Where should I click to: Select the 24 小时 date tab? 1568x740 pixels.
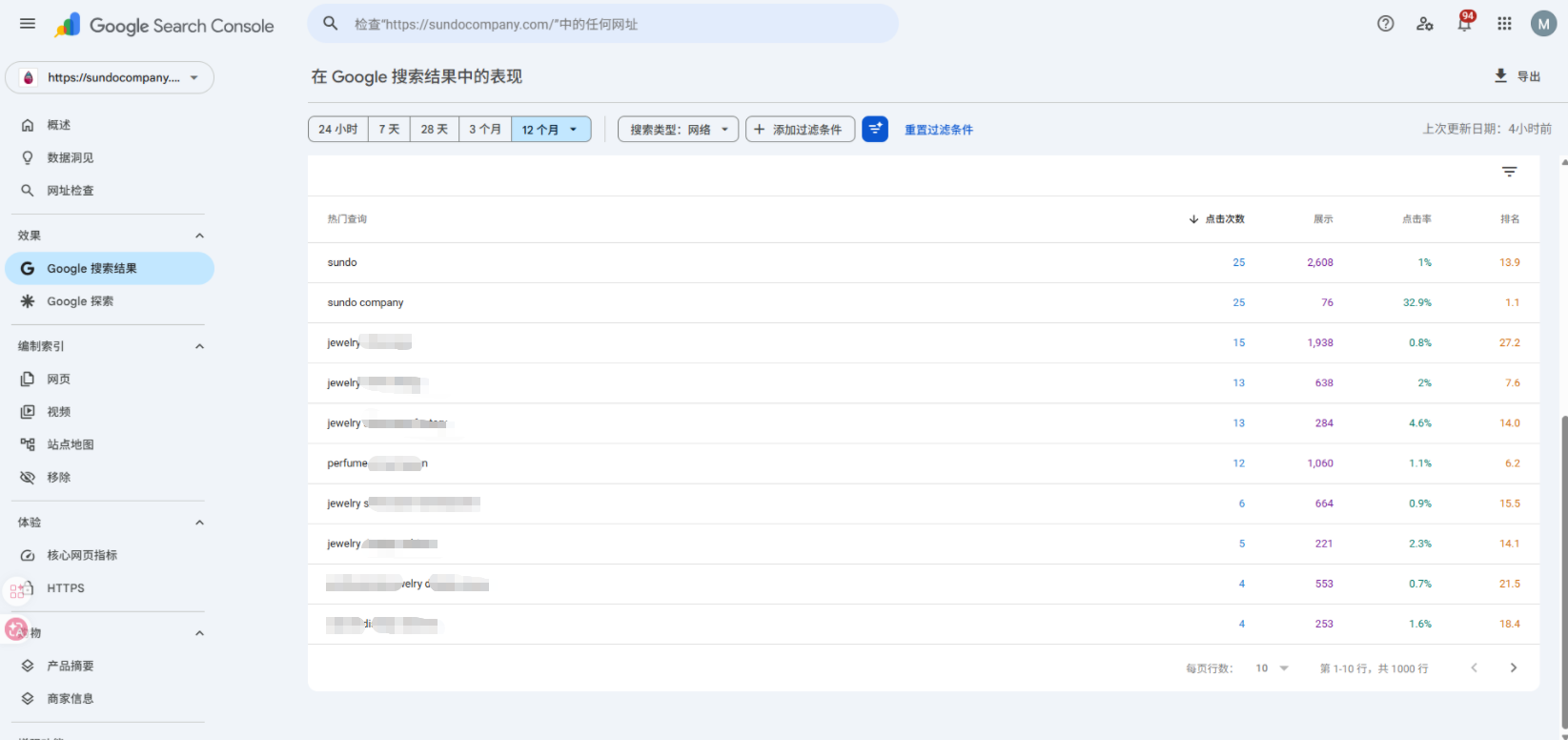coord(338,129)
